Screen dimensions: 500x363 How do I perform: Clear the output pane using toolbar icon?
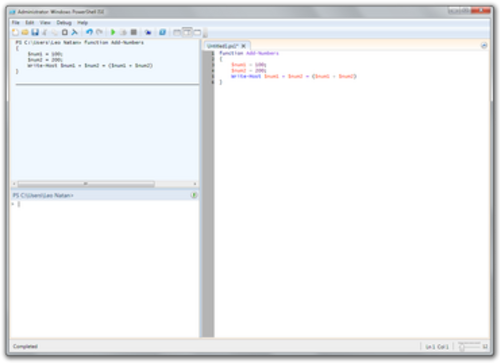coord(74,32)
